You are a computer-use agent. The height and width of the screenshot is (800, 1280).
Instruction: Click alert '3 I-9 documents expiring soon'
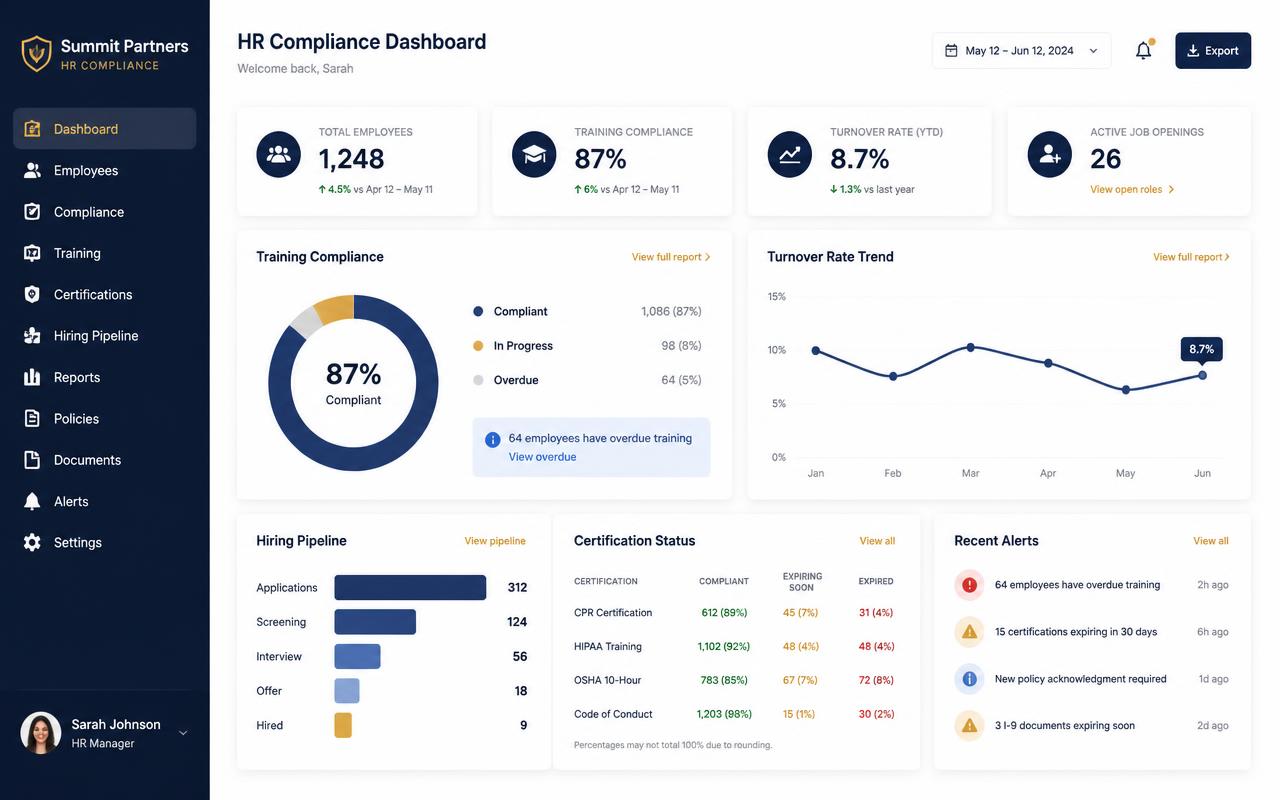point(1065,726)
